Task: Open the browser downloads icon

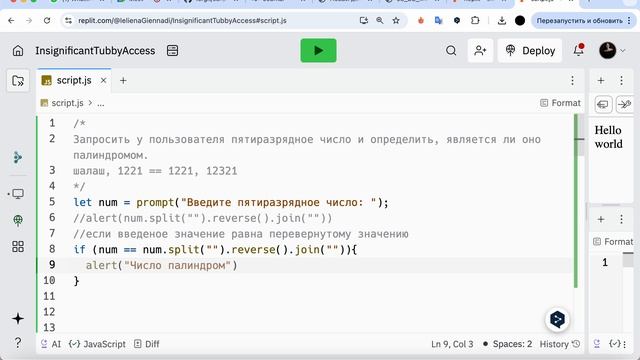Action: (502, 20)
